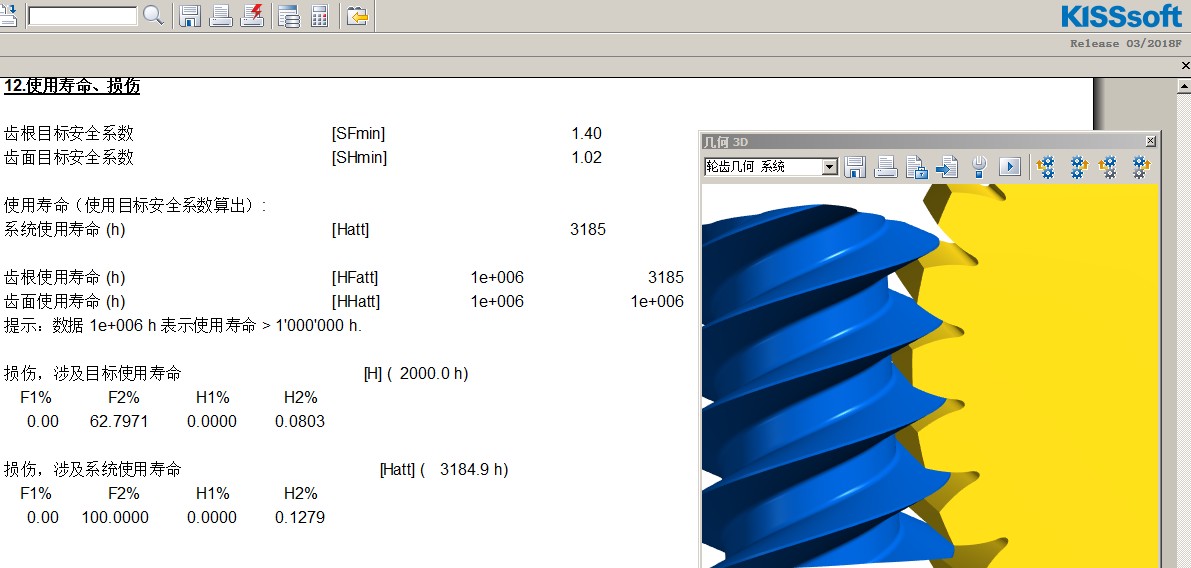This screenshot has width=1191, height=568.
Task: Print the report using the printer icon
Action: (221, 15)
